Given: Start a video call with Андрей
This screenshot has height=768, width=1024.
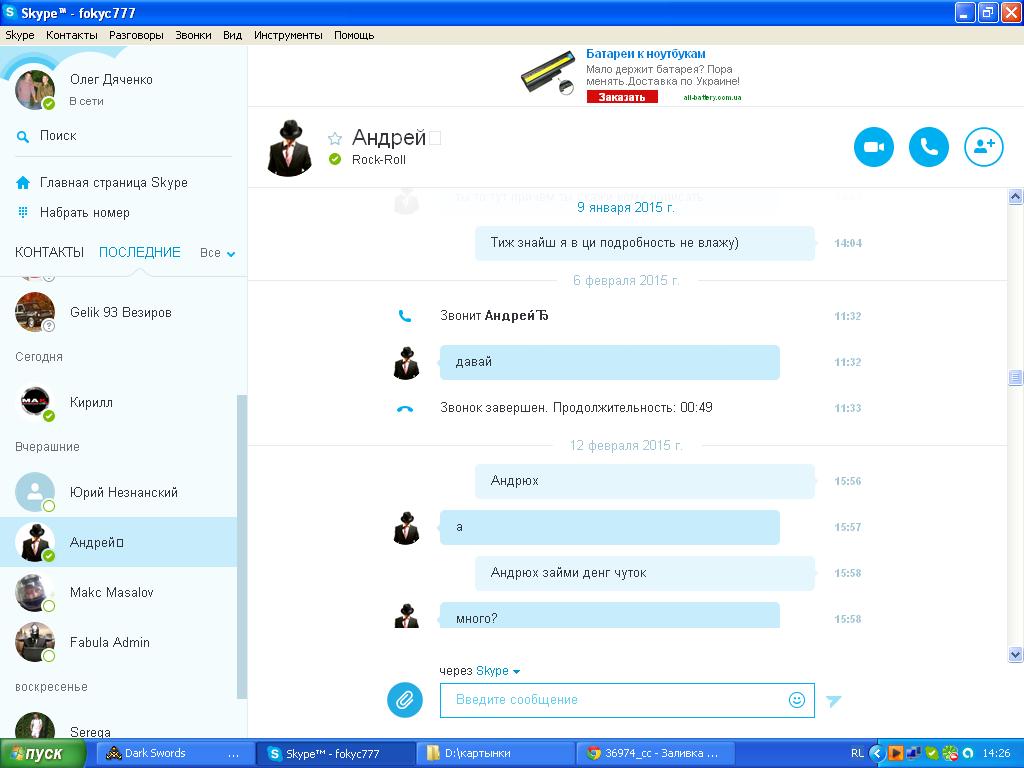Looking at the screenshot, I should [874, 147].
